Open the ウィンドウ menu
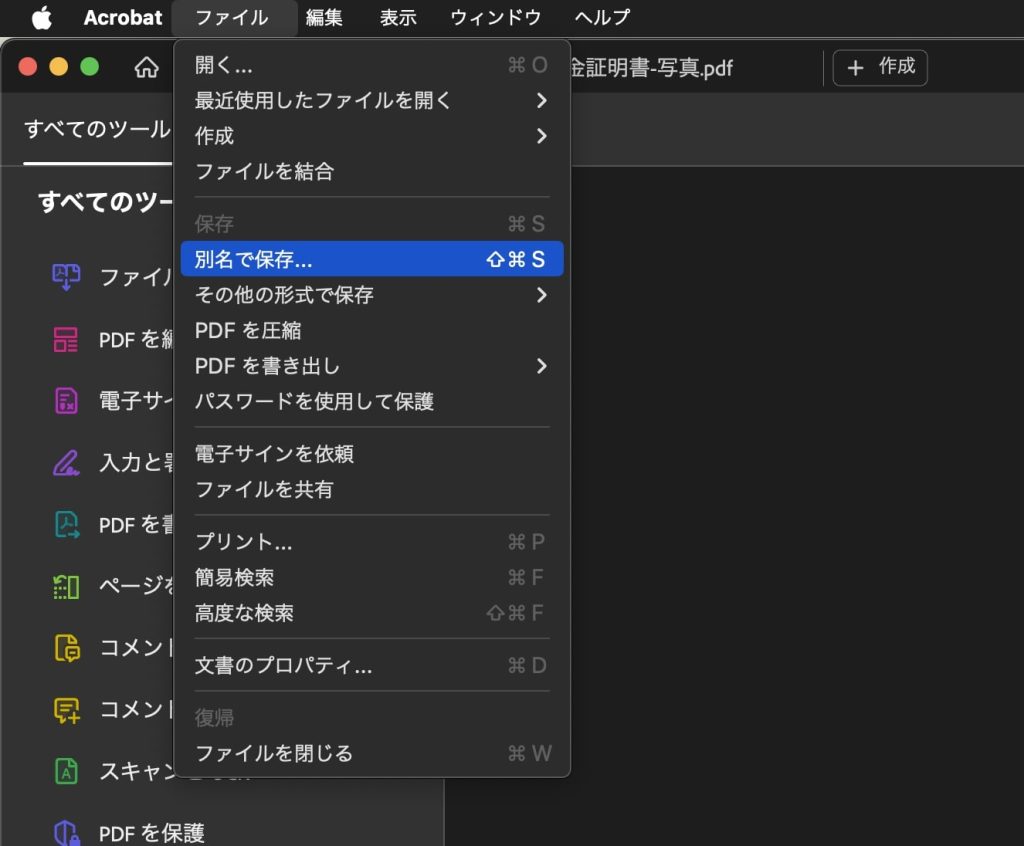The width and height of the screenshot is (1024, 846). tap(496, 18)
